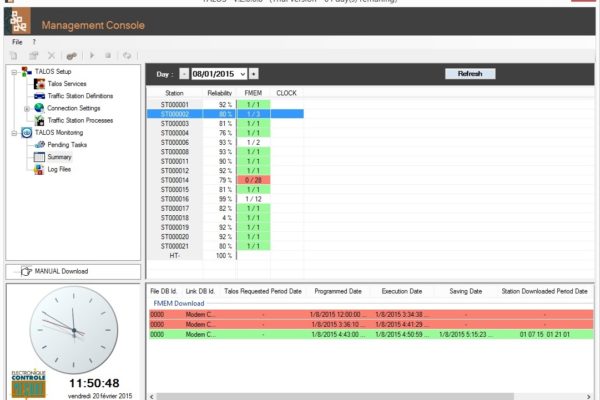Click the TALOS Setup icon

[26, 72]
